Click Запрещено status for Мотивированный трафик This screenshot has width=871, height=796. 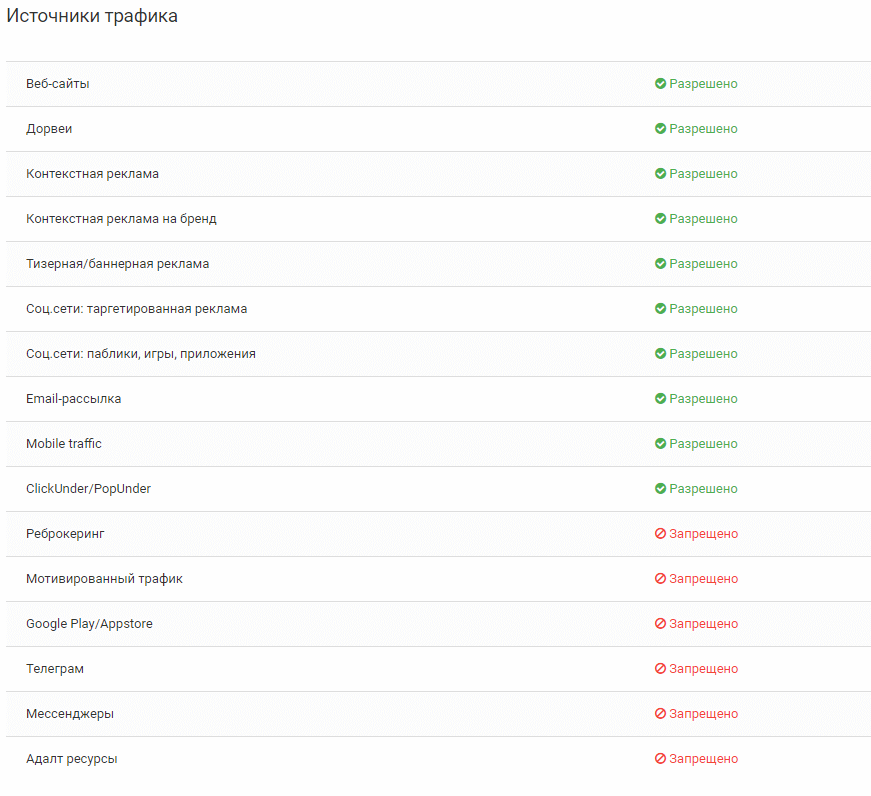tap(703, 579)
